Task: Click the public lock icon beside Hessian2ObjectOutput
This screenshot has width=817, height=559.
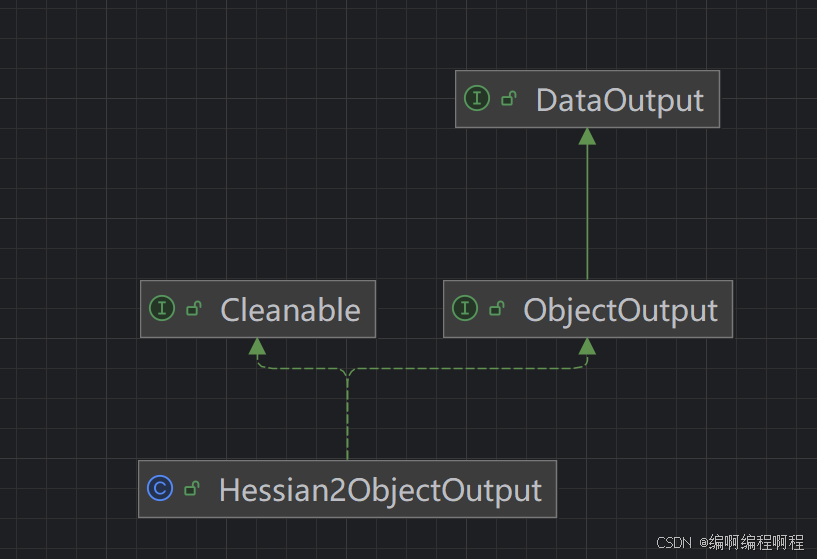Action: click(x=192, y=489)
